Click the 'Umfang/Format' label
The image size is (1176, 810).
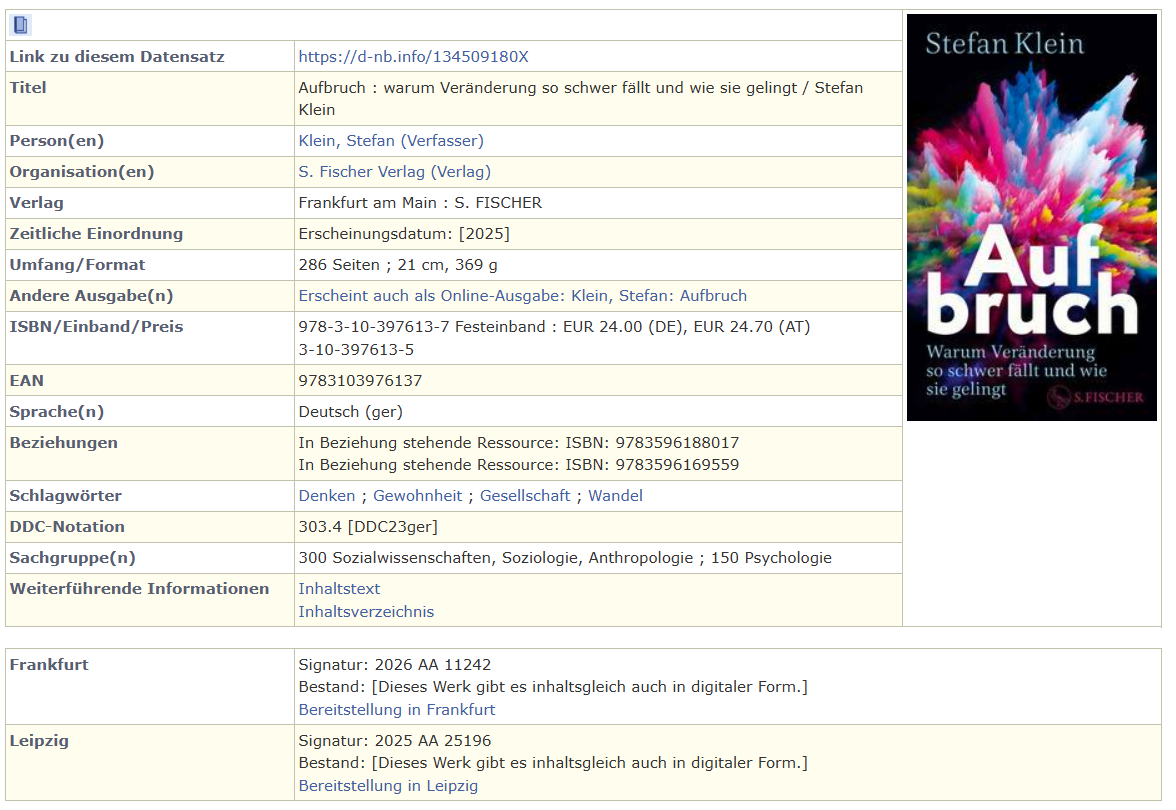tap(77, 265)
